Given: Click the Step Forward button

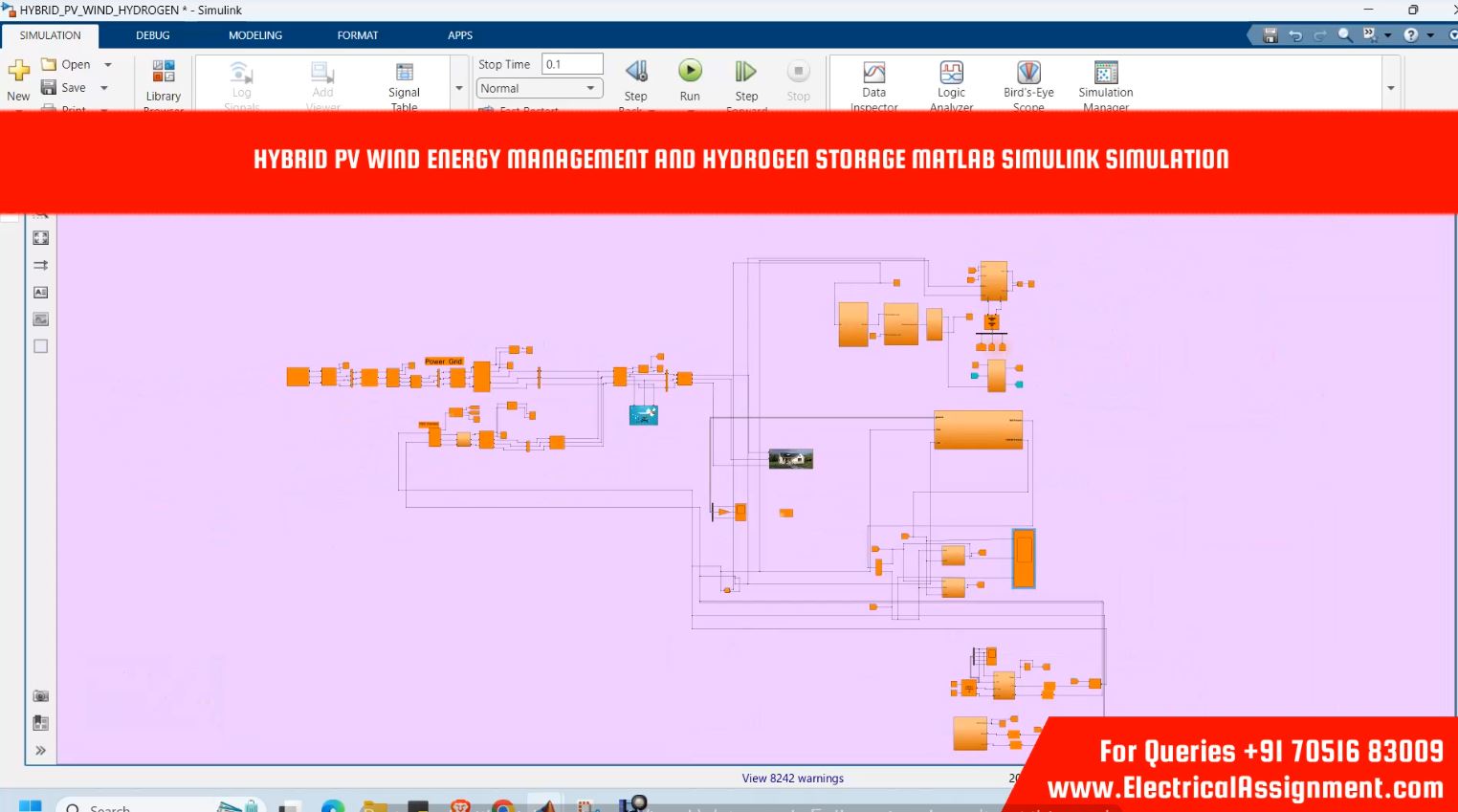Looking at the screenshot, I should click(x=746, y=78).
